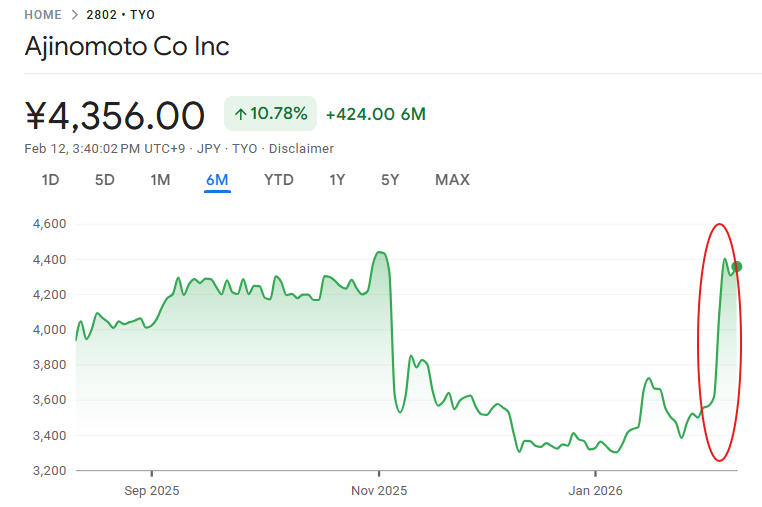Select the MAX time range tab

tap(452, 180)
